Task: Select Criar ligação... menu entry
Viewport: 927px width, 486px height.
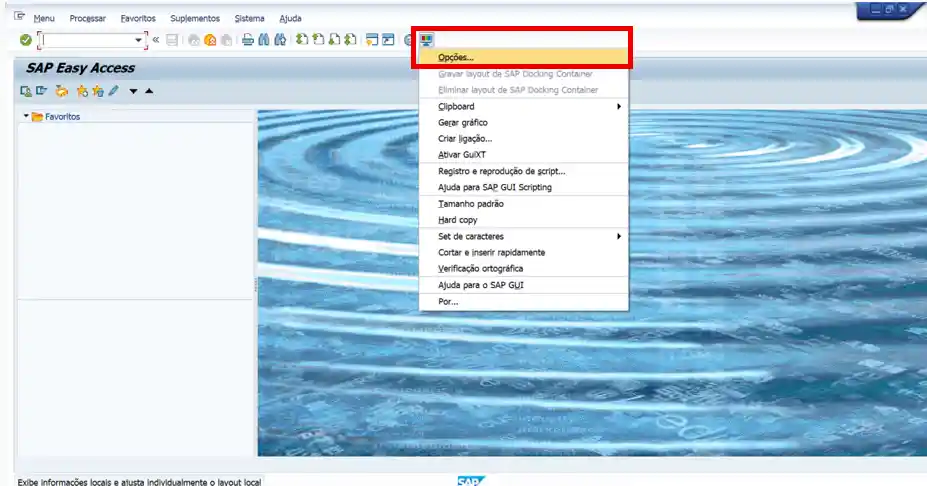Action: point(524,138)
